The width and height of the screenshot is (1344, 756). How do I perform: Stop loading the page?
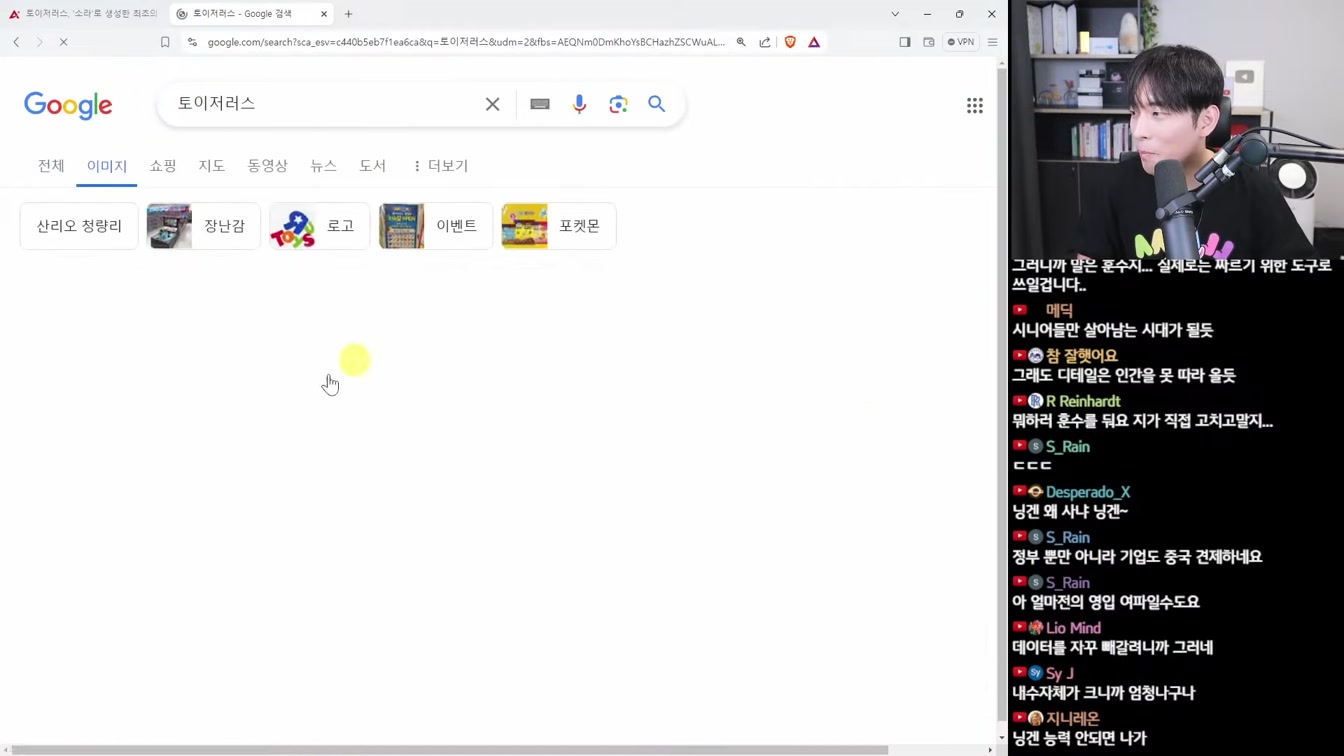tap(63, 42)
